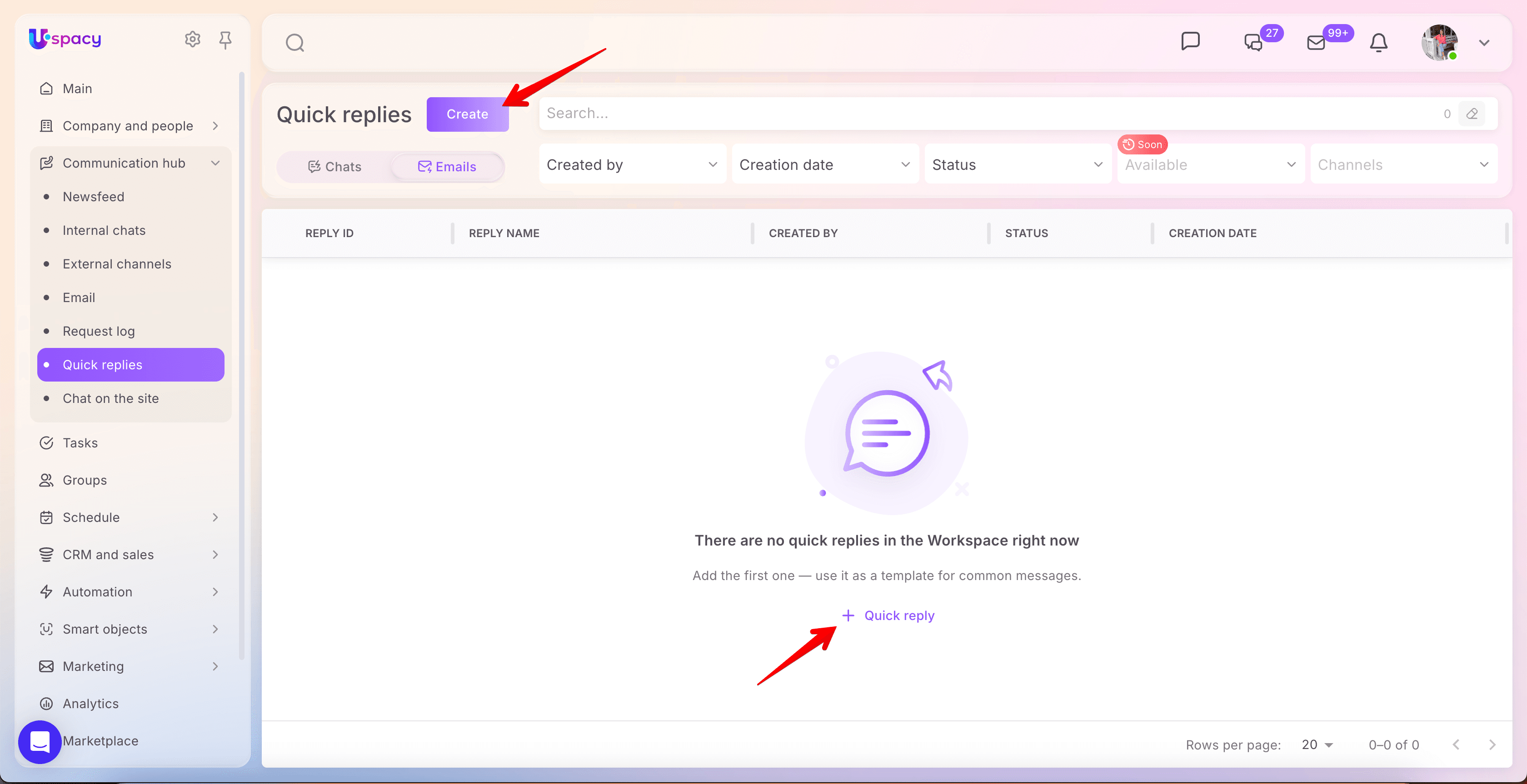
Task: Click the plus Quick reply link
Action: pyautogui.click(x=888, y=615)
